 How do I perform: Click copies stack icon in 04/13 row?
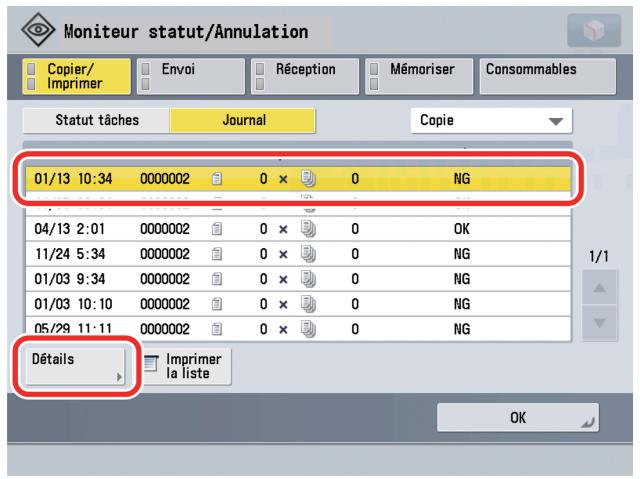tap(309, 229)
